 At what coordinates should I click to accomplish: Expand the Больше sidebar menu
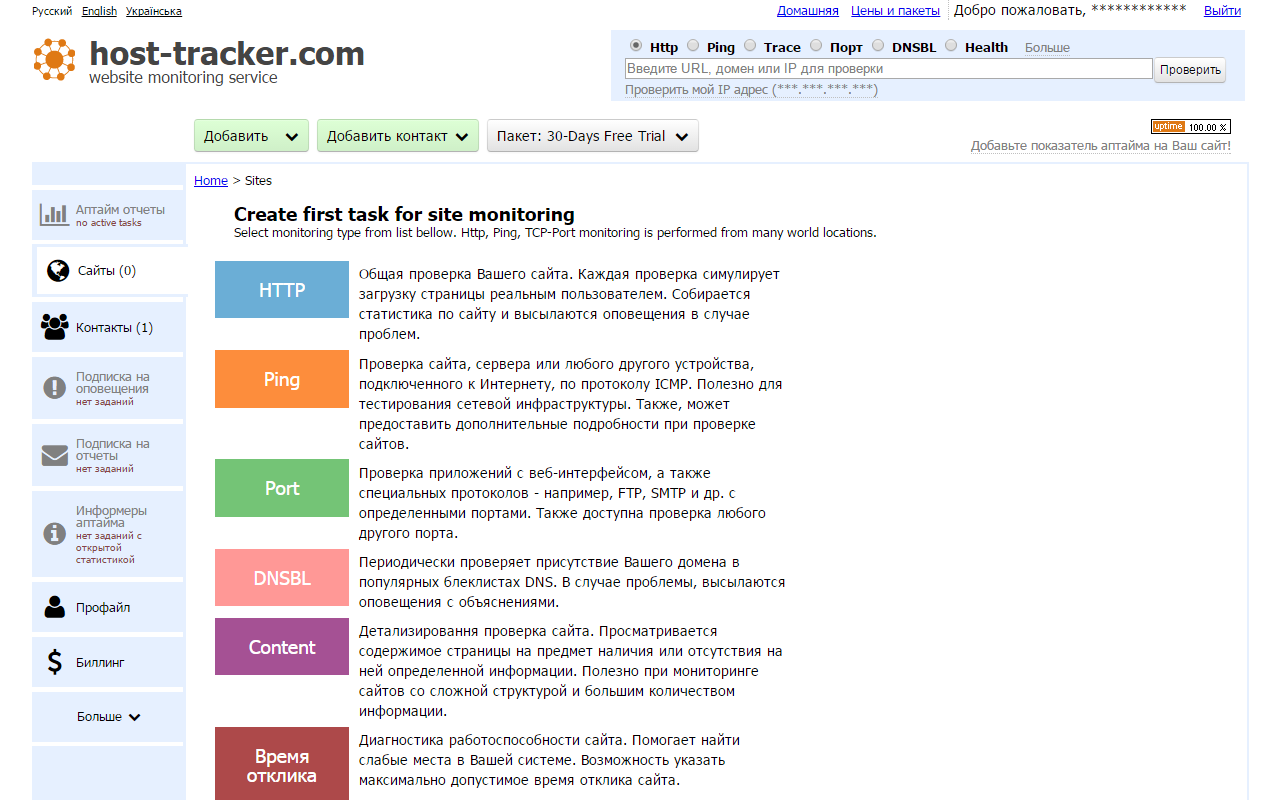pyautogui.click(x=109, y=717)
